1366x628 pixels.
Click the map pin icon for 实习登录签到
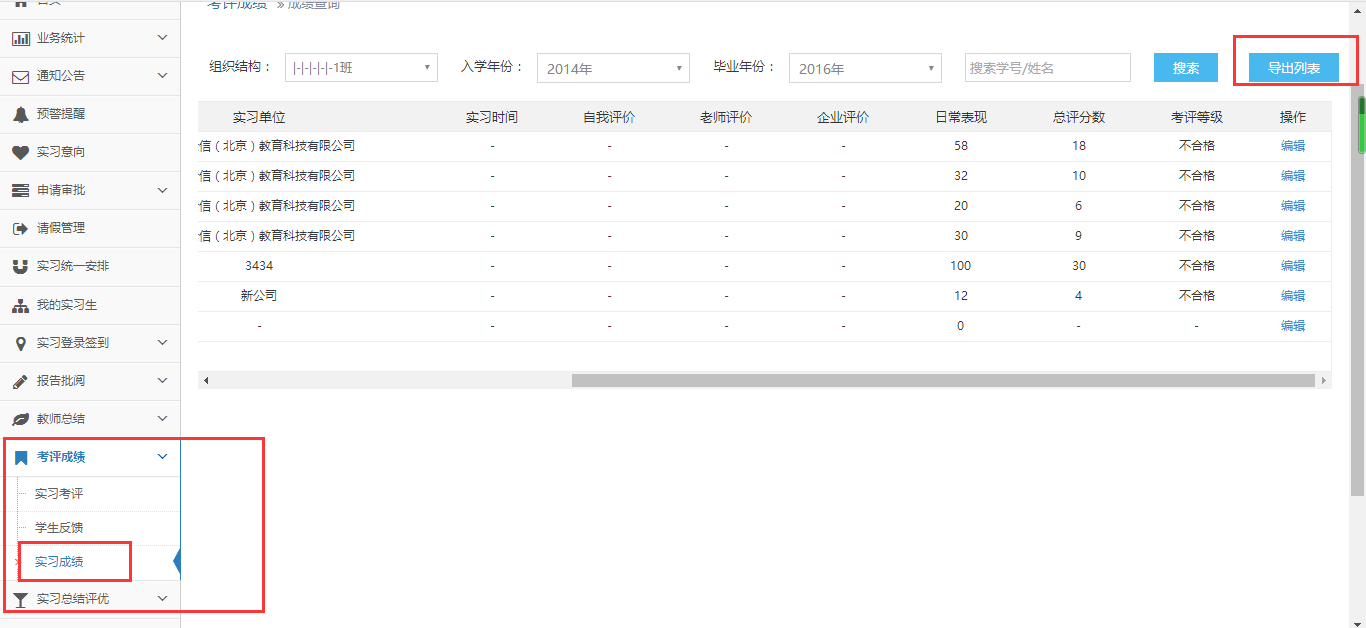(20, 343)
